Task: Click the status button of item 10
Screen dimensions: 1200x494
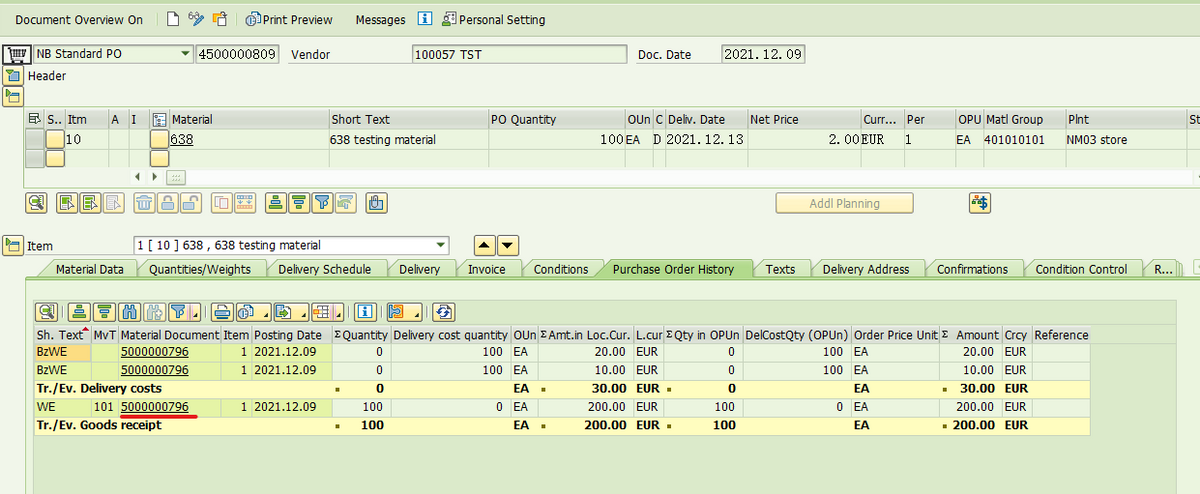Action: point(55,139)
